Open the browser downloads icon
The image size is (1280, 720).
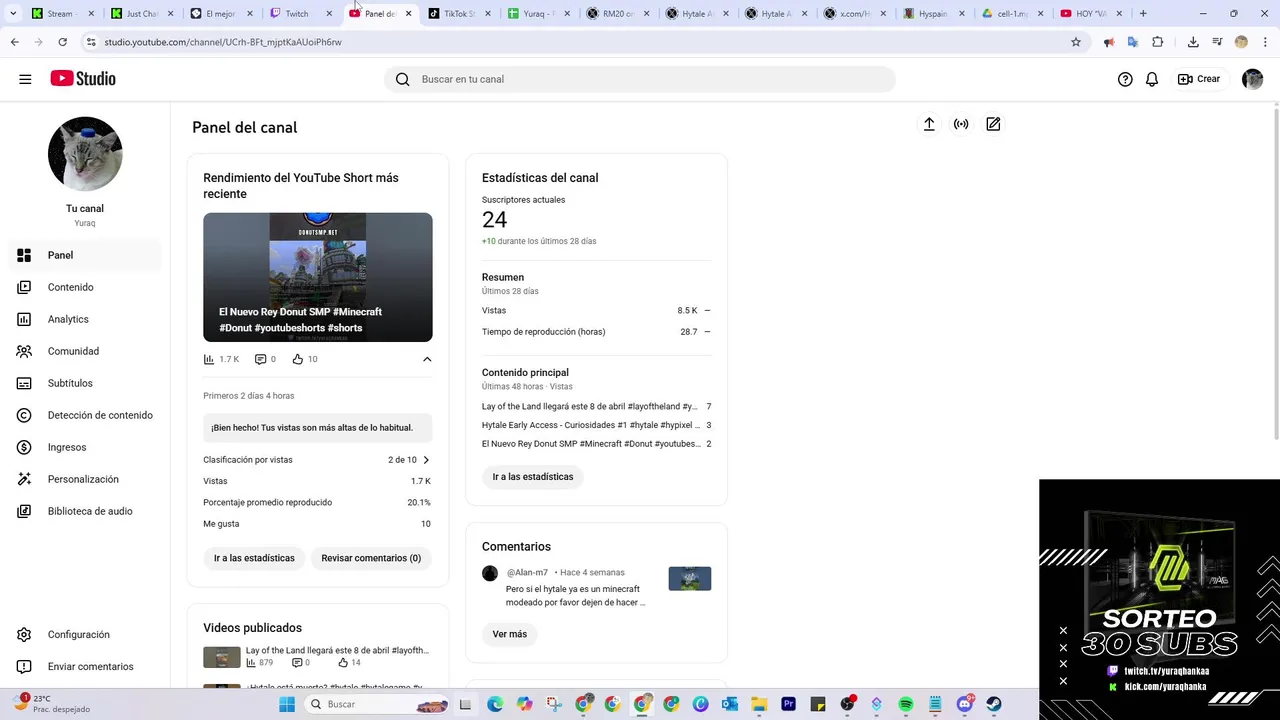point(1193,42)
